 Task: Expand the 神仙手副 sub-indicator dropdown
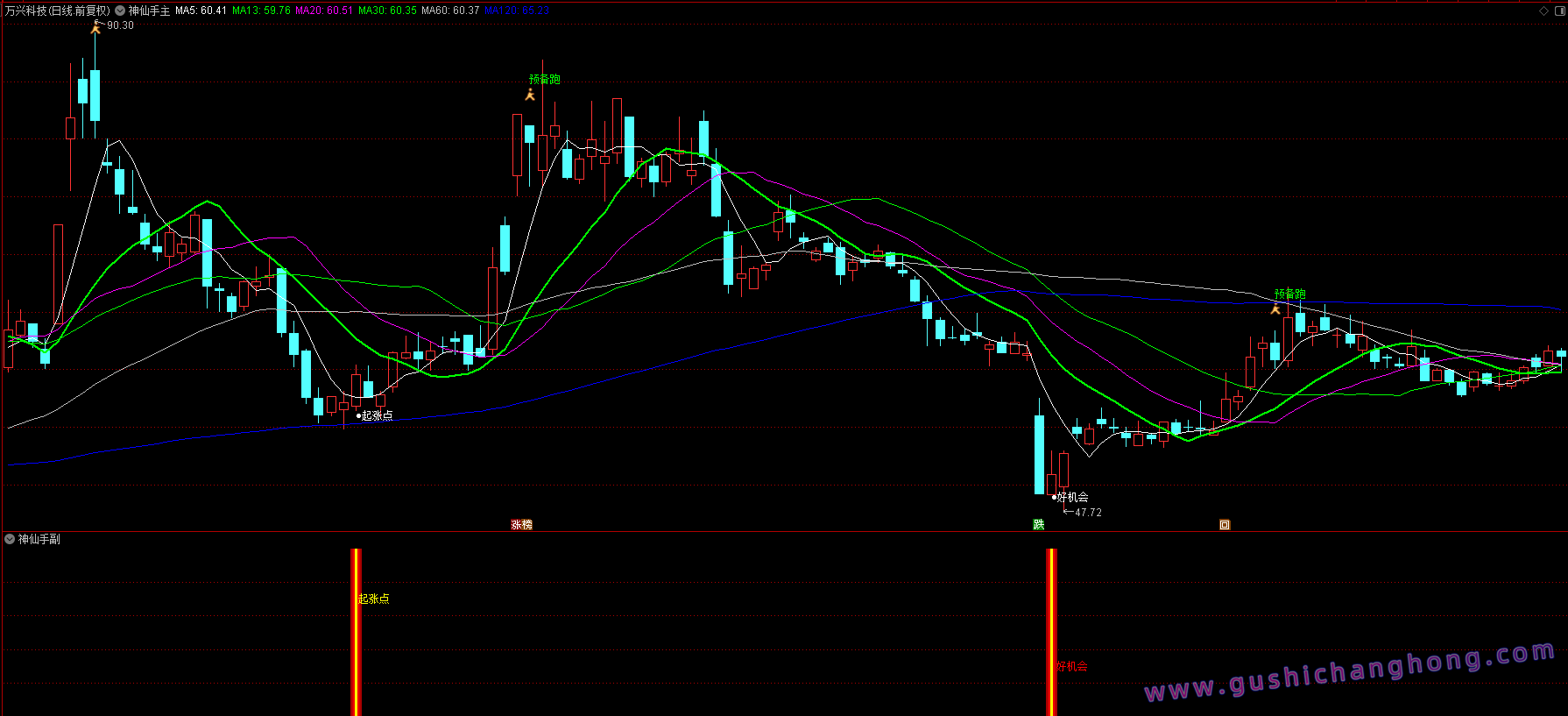(x=10, y=539)
